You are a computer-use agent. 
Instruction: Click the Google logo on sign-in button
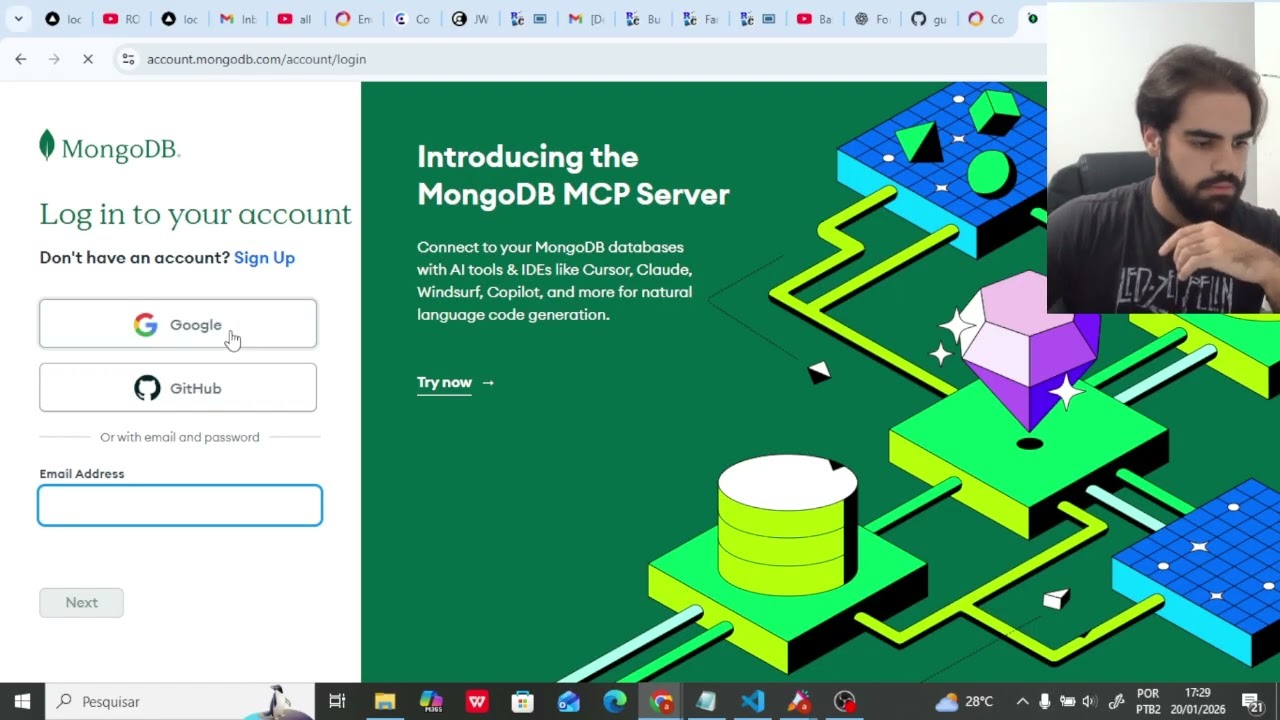point(146,324)
